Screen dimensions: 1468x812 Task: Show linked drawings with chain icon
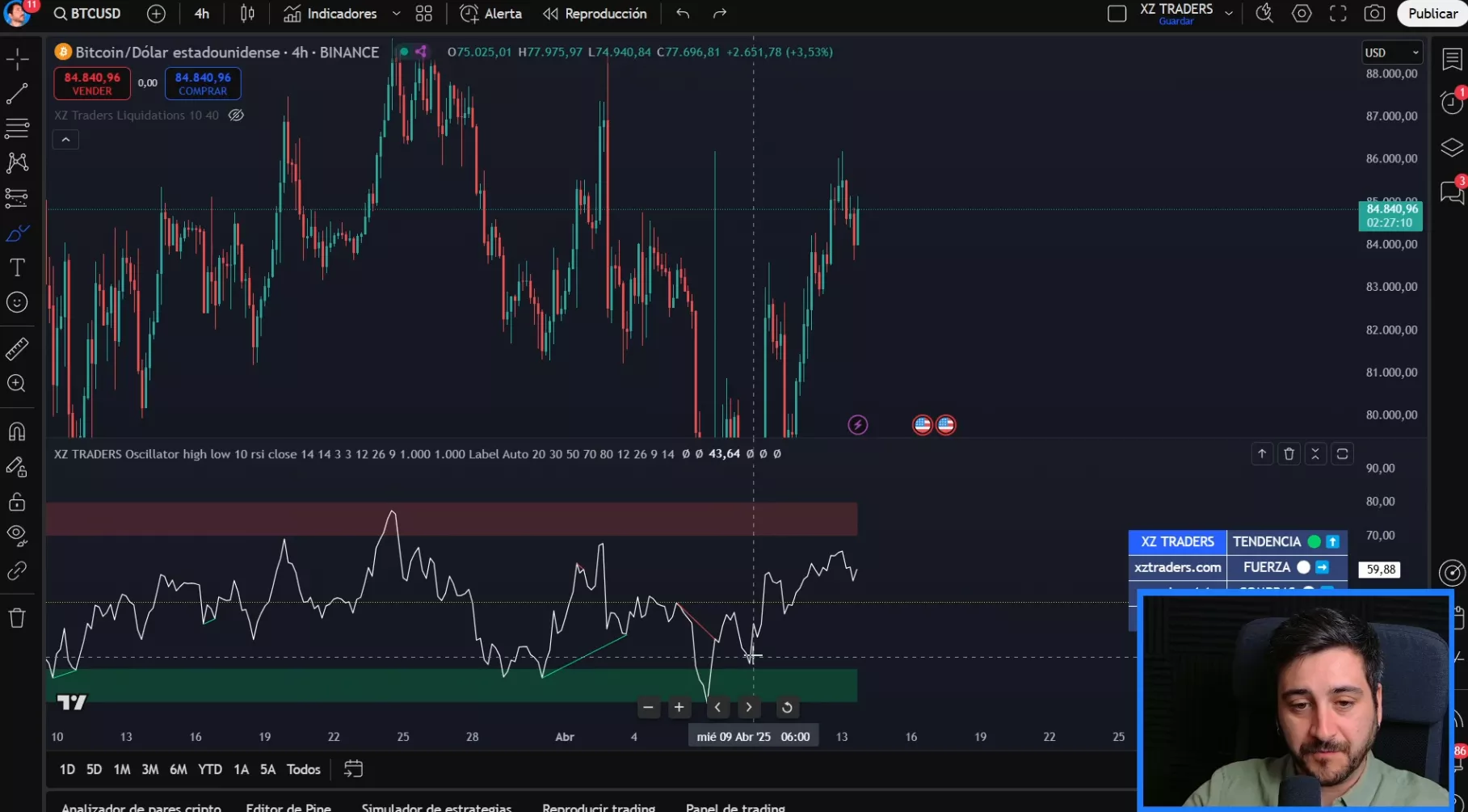pyautogui.click(x=17, y=571)
